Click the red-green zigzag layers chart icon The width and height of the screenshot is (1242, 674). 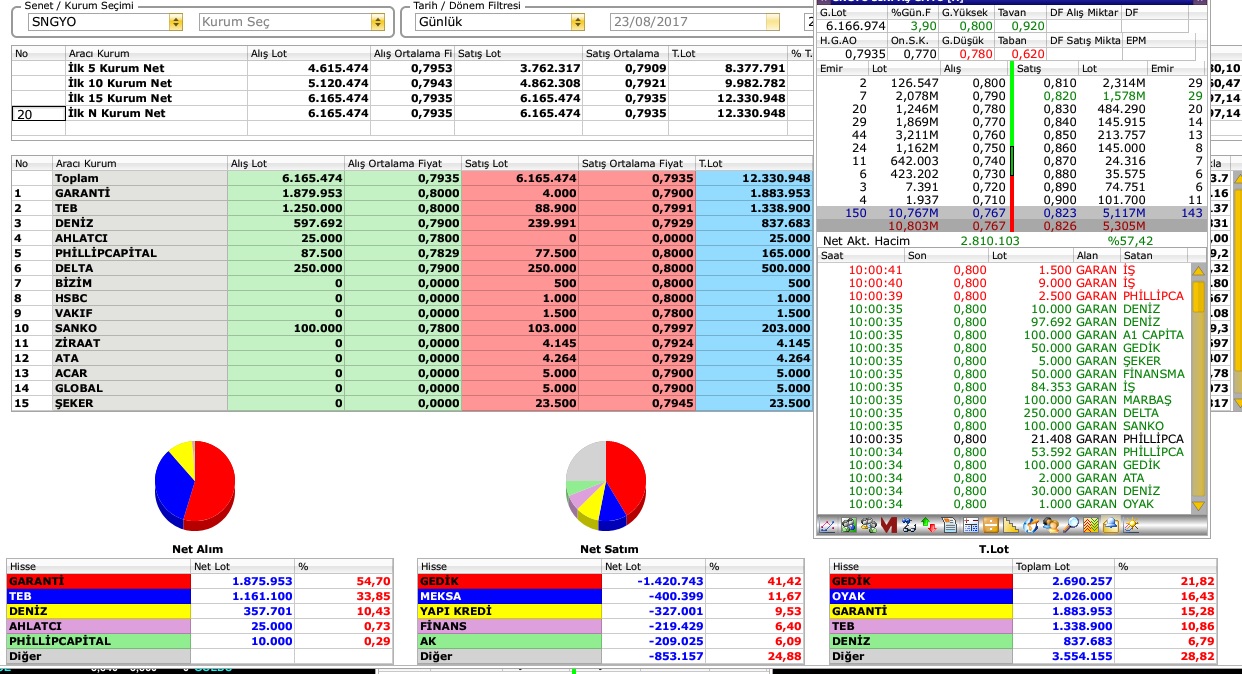tap(1091, 525)
